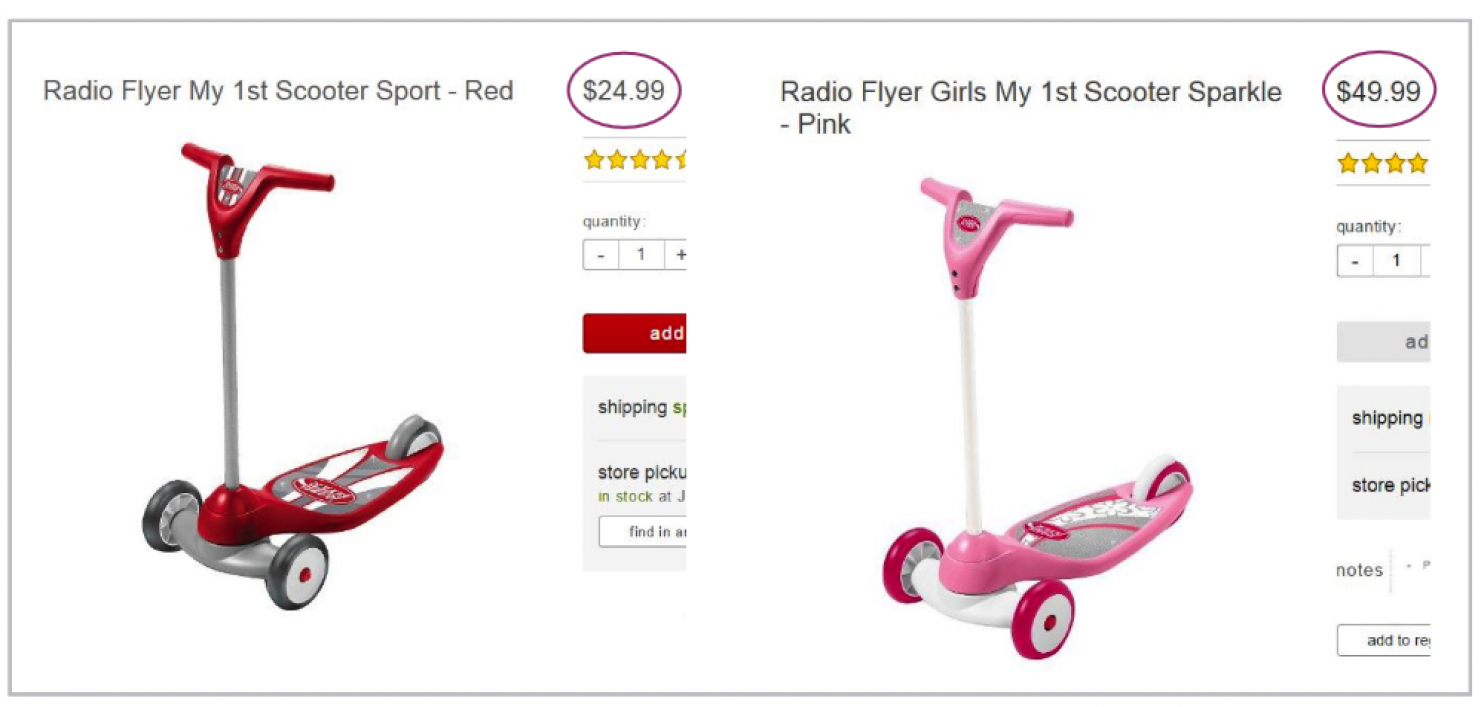The height and width of the screenshot is (707, 1484).
Task: Click the minus icon to decrease Red scooter quantity
Action: pos(600,255)
